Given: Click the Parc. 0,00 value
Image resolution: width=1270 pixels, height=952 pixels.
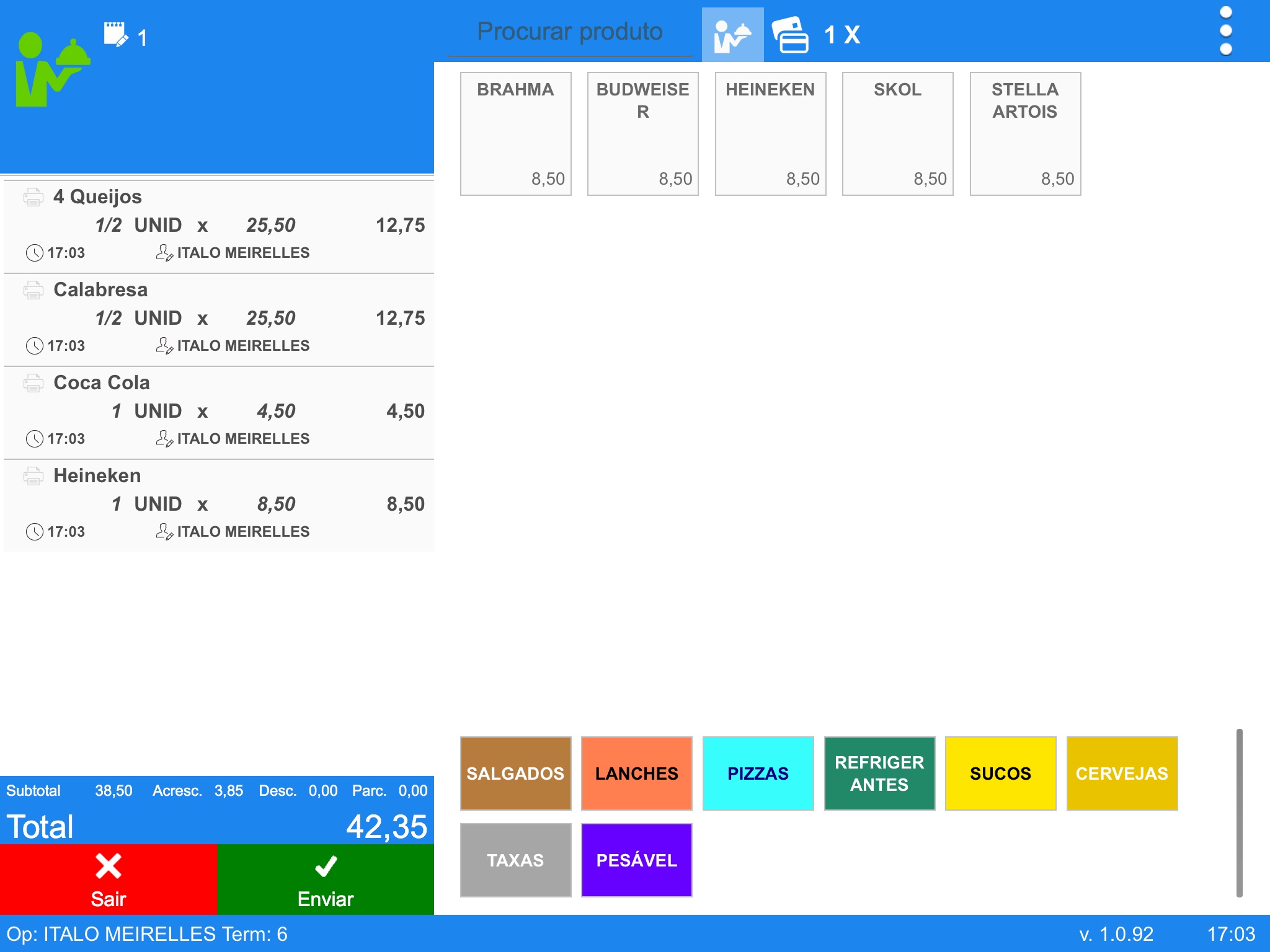Looking at the screenshot, I should 413,791.
